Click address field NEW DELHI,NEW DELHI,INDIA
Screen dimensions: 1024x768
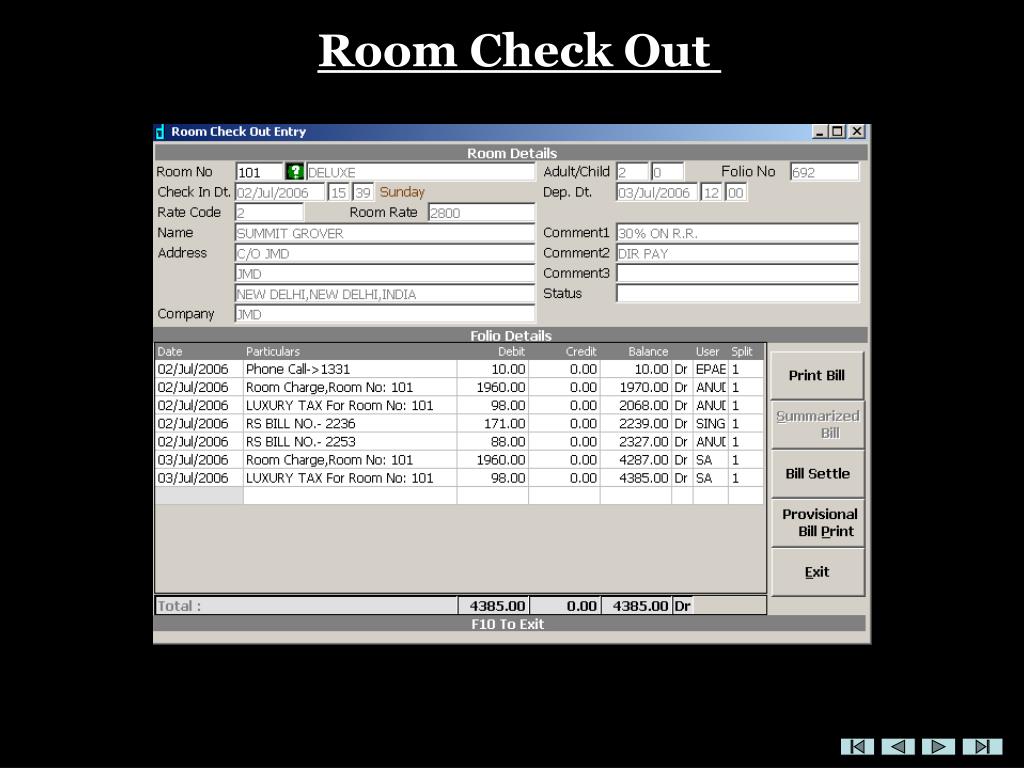tap(385, 294)
